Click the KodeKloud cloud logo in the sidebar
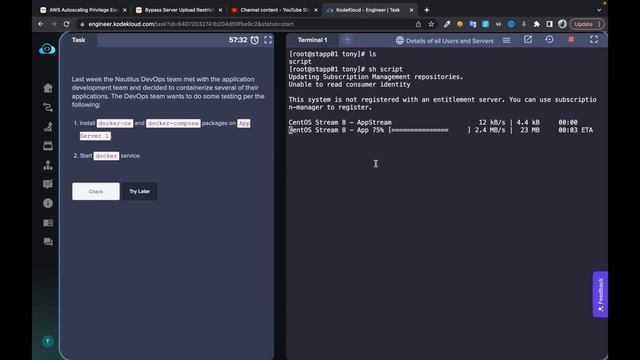Viewport: 640px width, 360px height. pyautogui.click(x=47, y=49)
